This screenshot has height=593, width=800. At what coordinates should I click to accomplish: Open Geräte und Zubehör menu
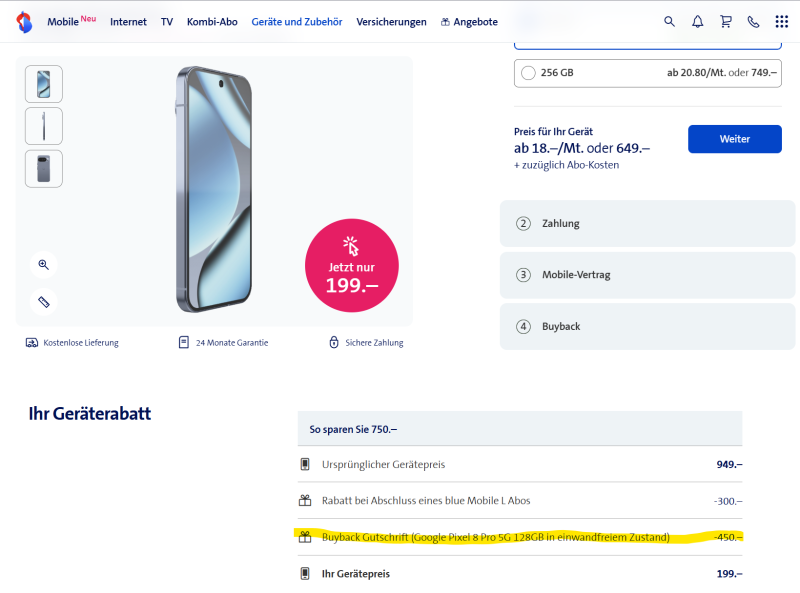tap(297, 22)
